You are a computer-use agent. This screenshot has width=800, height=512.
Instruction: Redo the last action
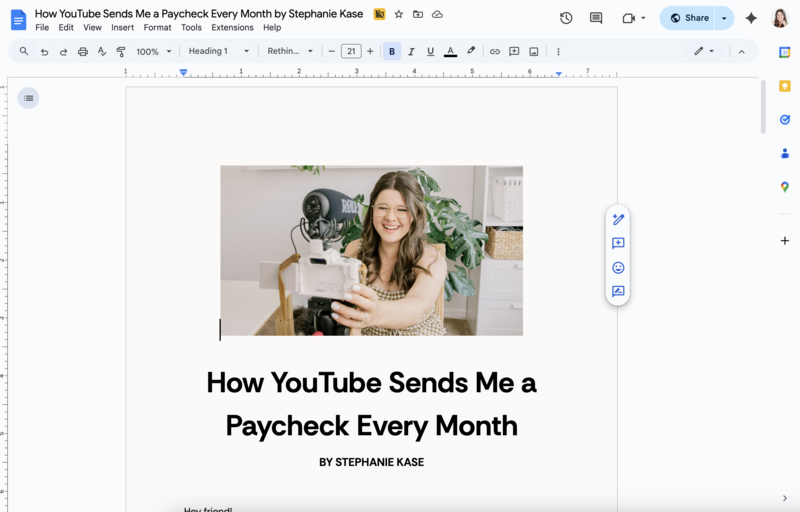point(63,52)
